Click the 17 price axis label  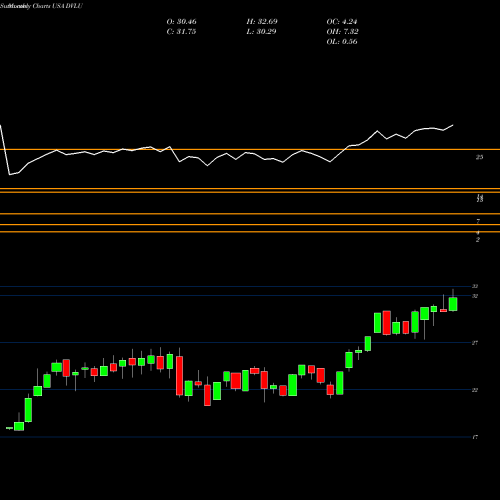tap(475, 437)
